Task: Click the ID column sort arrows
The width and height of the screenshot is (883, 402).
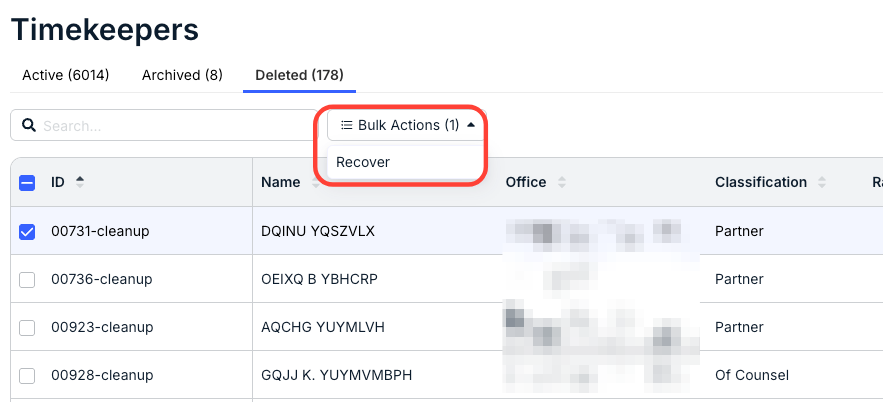Action: (80, 182)
